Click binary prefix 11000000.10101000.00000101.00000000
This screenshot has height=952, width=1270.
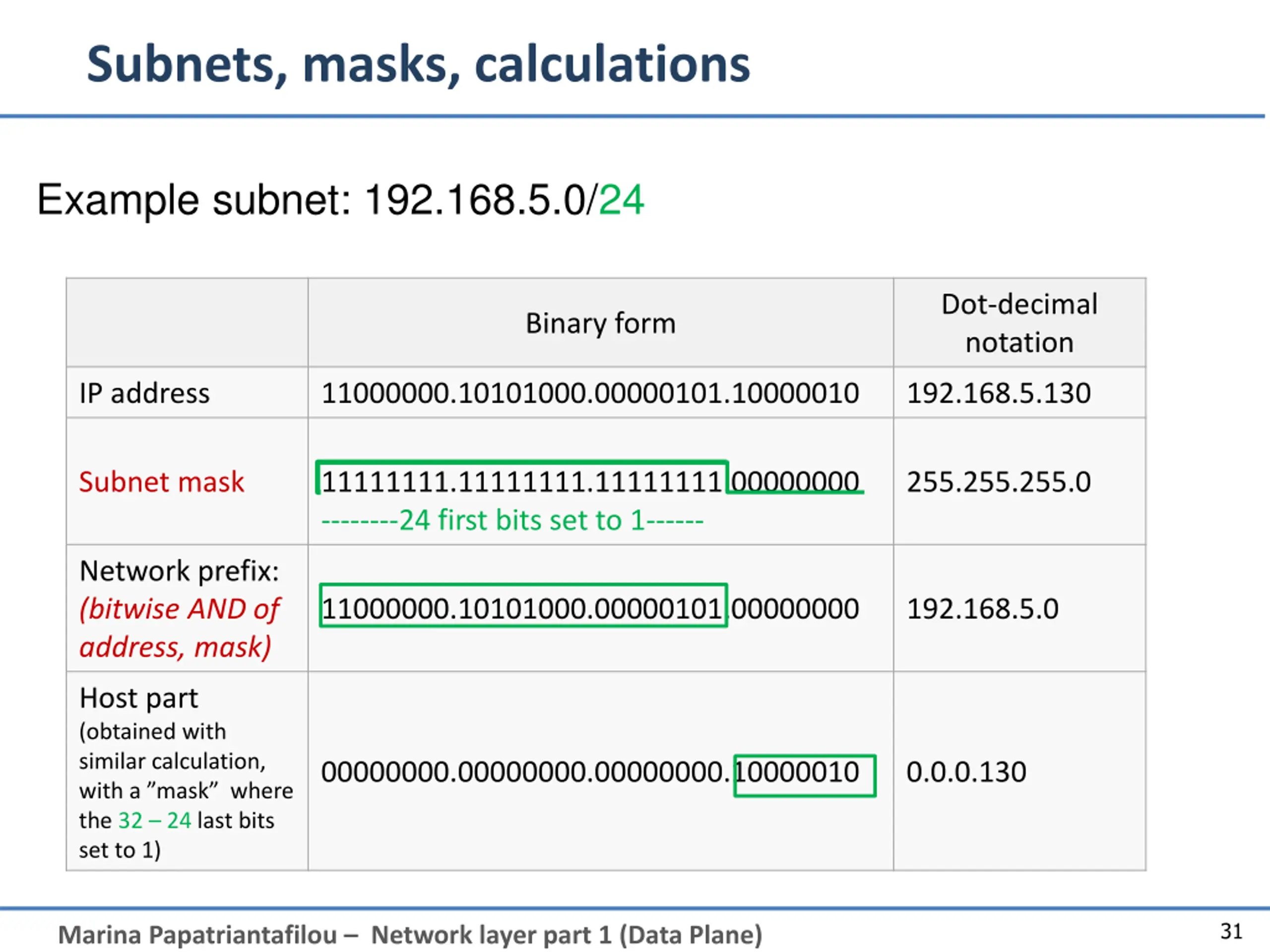(590, 608)
